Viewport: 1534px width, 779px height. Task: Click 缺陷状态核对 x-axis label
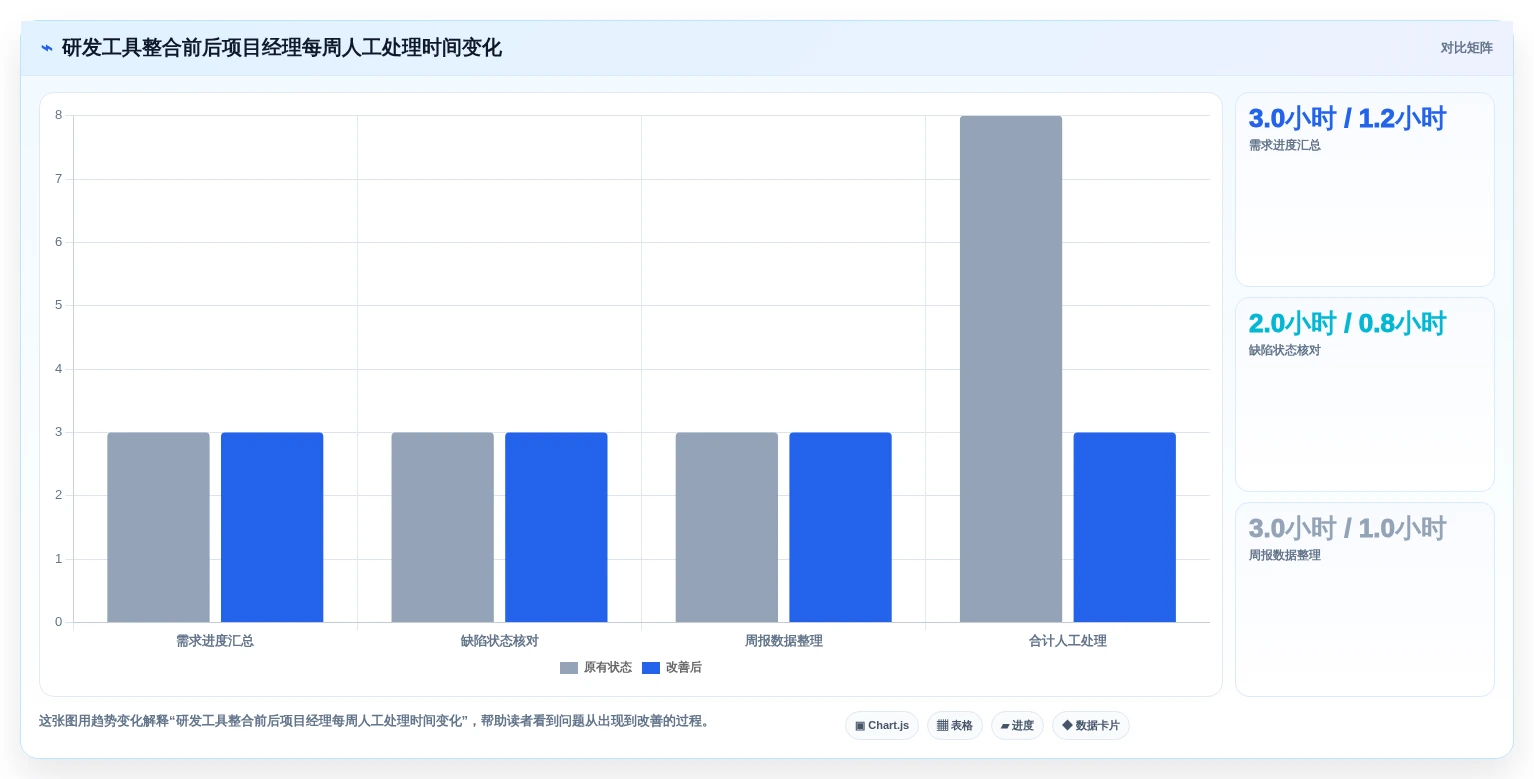[x=499, y=641]
